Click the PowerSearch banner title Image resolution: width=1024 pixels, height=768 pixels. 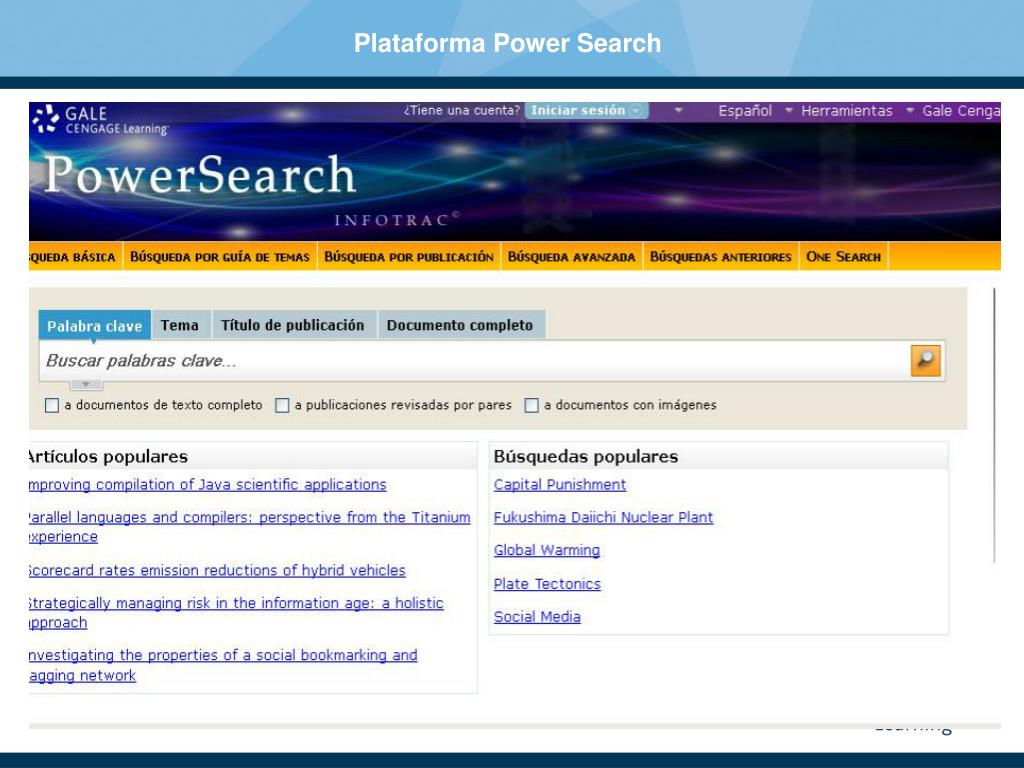click(x=200, y=175)
